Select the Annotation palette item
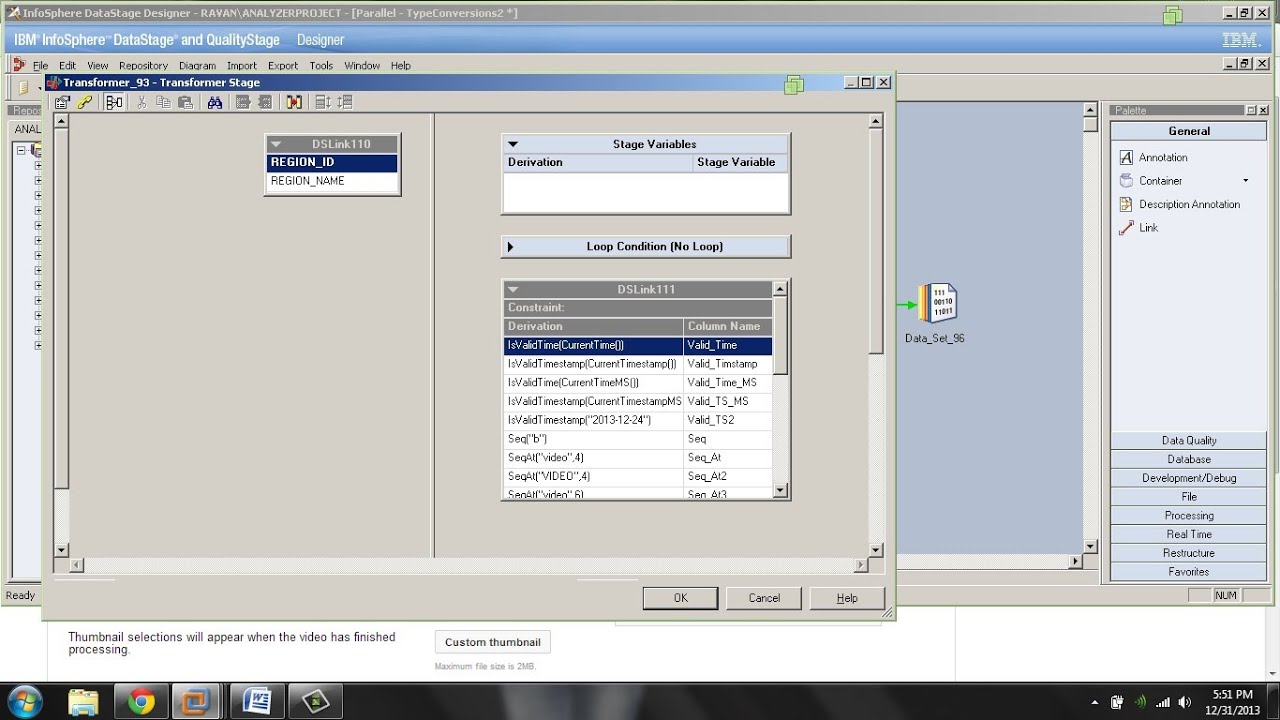The image size is (1280, 720). click(x=1163, y=158)
